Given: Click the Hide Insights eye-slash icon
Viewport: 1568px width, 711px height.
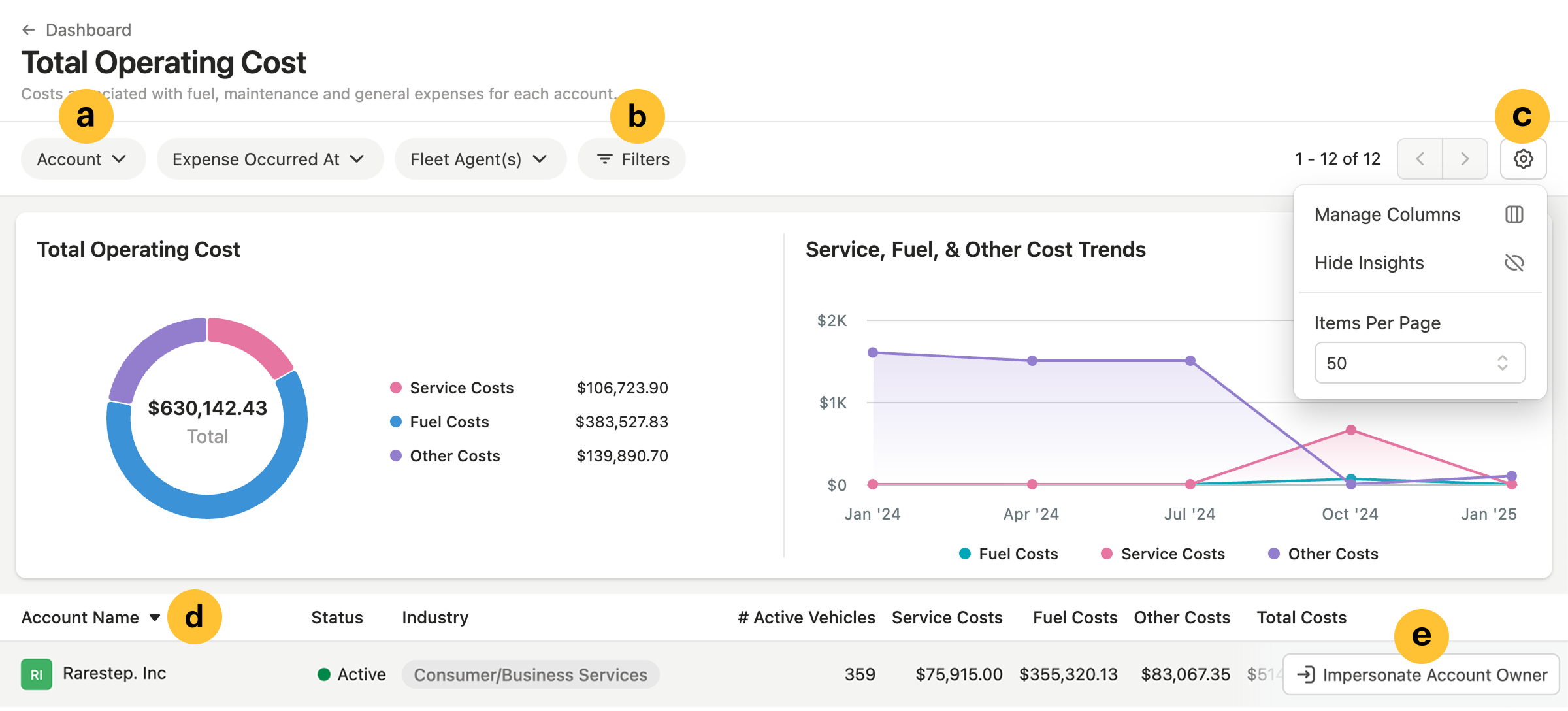Looking at the screenshot, I should tap(1514, 263).
